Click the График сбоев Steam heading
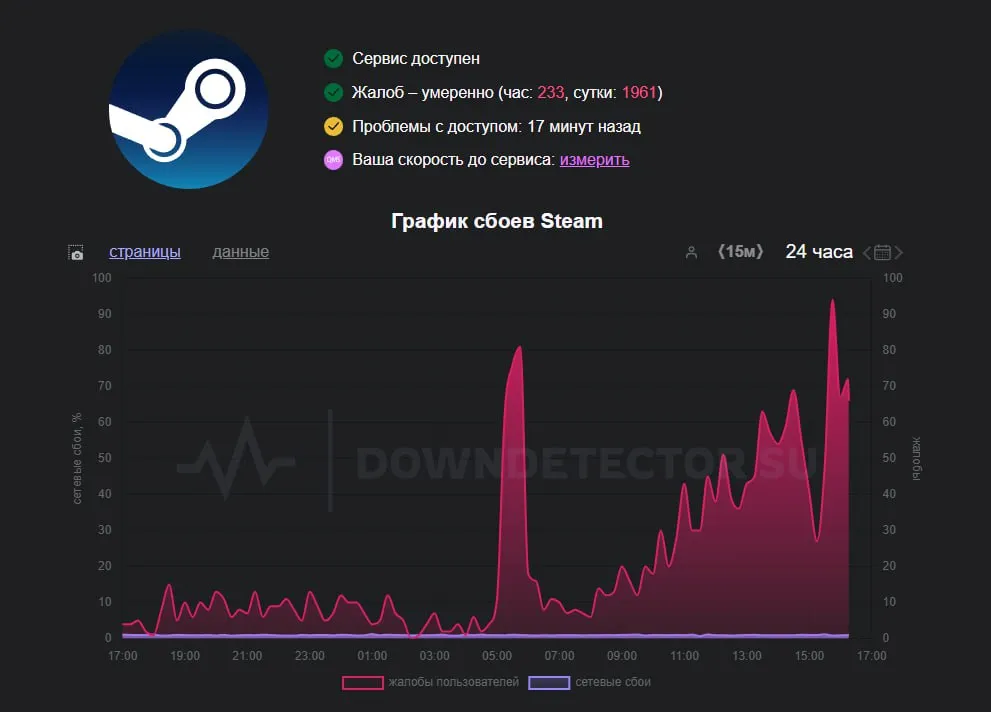 497,221
